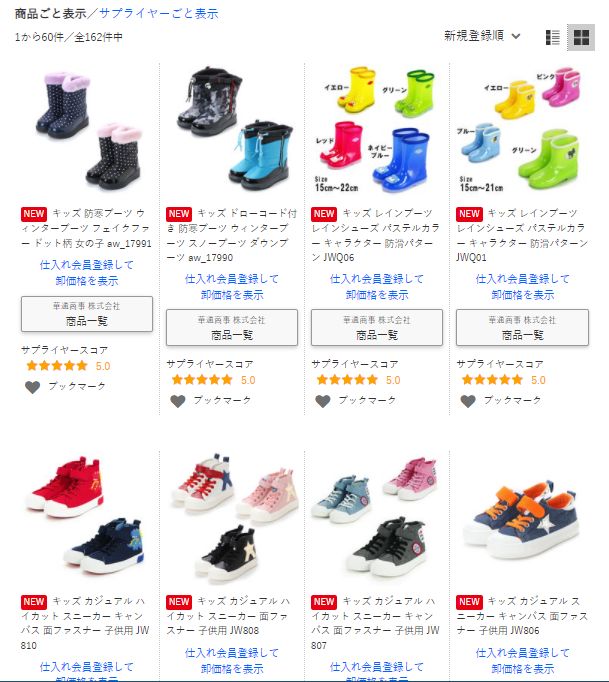Click the five-star rating under JWQ06 supplier
The width and height of the screenshot is (609, 682).
click(x=347, y=380)
